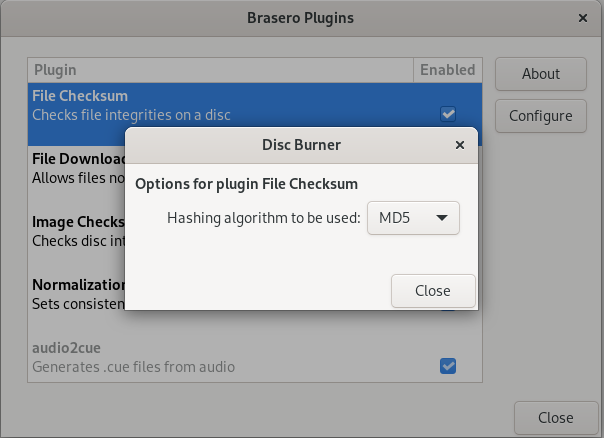Open the MD5 hashing algorithm dropdown
The image size is (604, 438).
point(413,218)
